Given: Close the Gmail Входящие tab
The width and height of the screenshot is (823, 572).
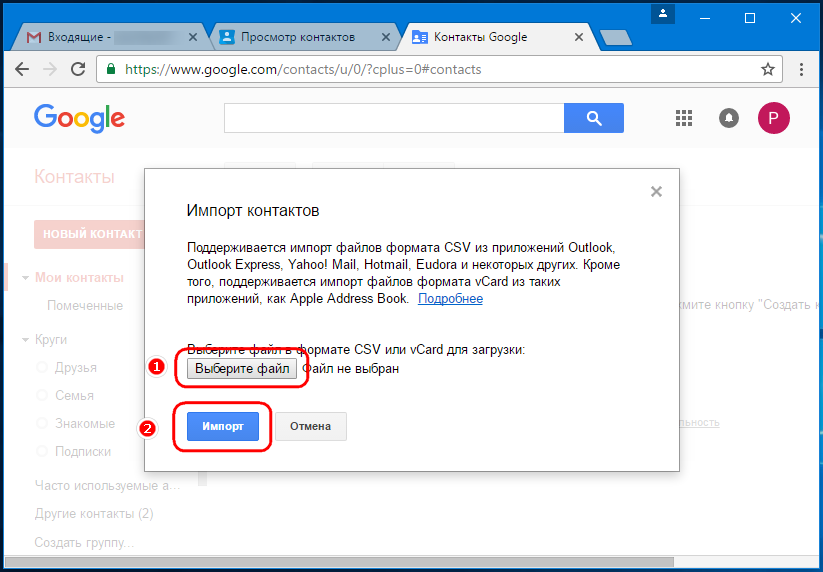Looking at the screenshot, I should click(x=193, y=37).
